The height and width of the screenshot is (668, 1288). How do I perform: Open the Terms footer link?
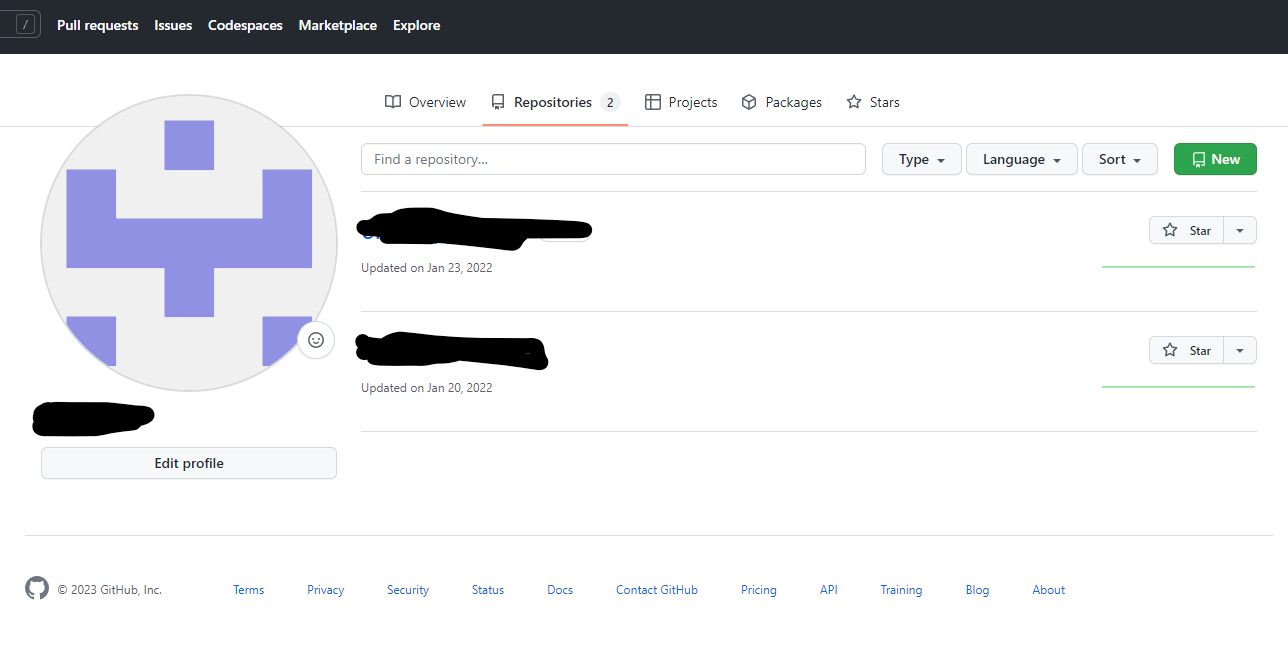click(248, 590)
